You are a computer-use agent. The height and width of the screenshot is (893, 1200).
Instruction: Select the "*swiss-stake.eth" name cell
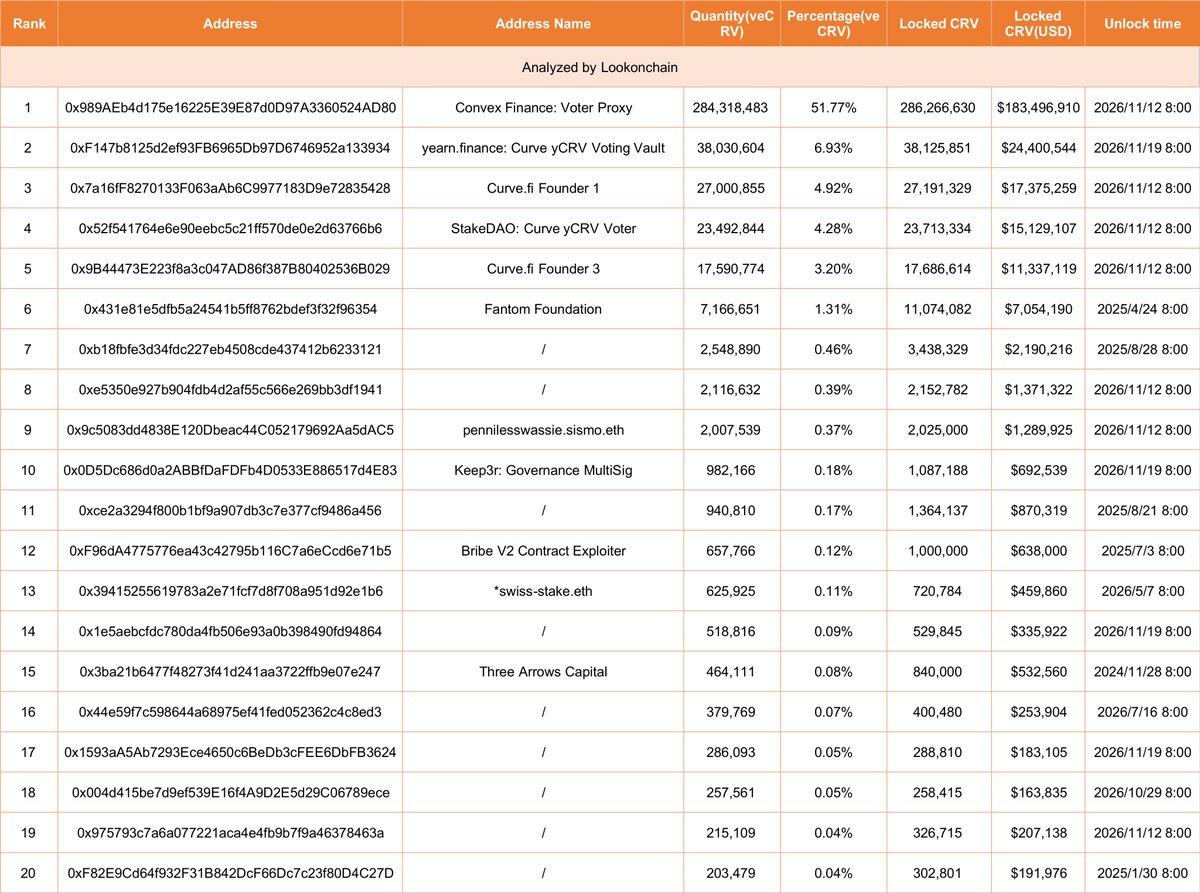(543, 591)
